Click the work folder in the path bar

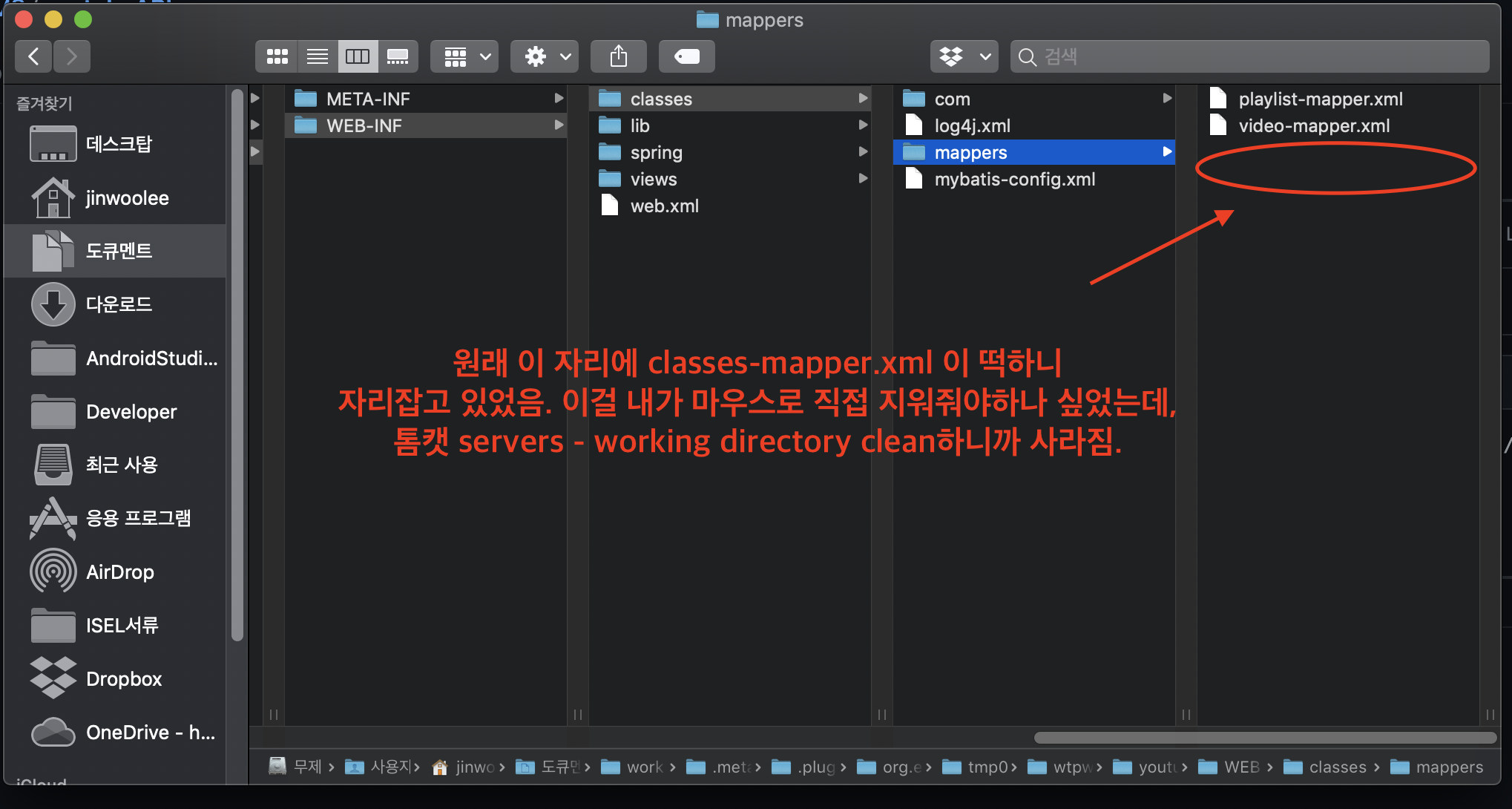click(x=644, y=767)
